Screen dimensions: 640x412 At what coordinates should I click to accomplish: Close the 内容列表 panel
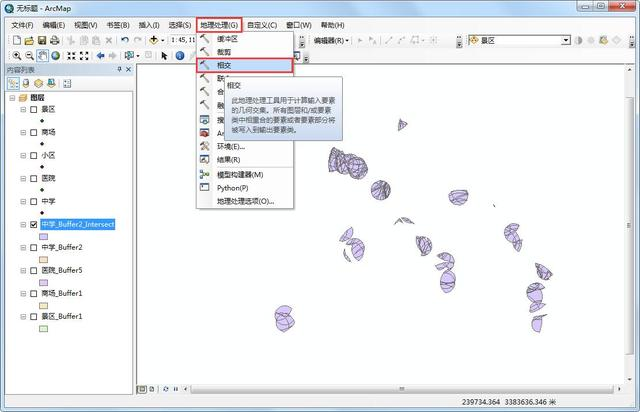coord(129,69)
